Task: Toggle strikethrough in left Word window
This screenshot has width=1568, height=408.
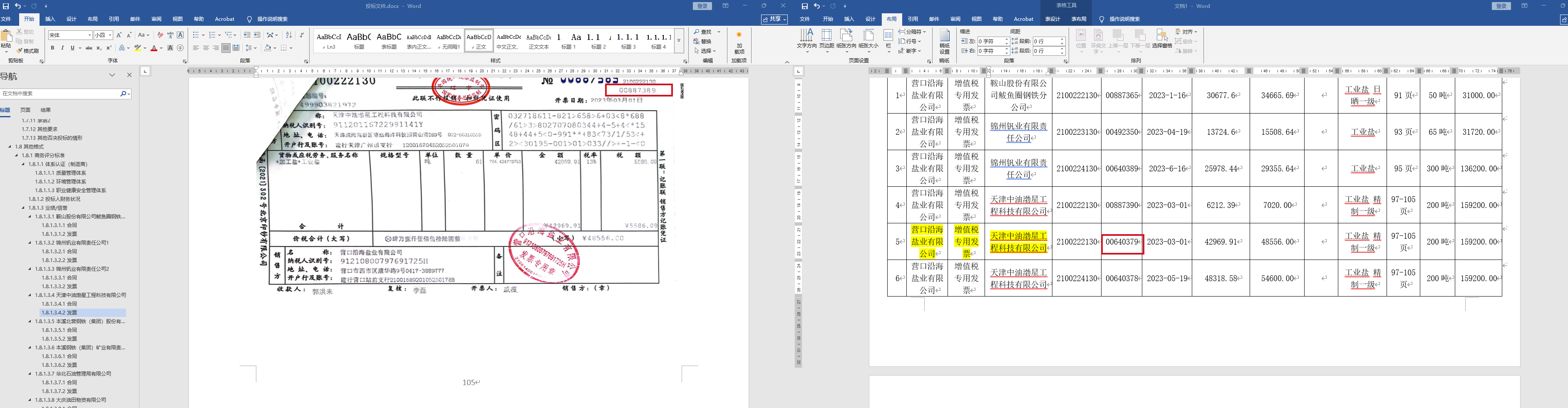Action: point(89,48)
